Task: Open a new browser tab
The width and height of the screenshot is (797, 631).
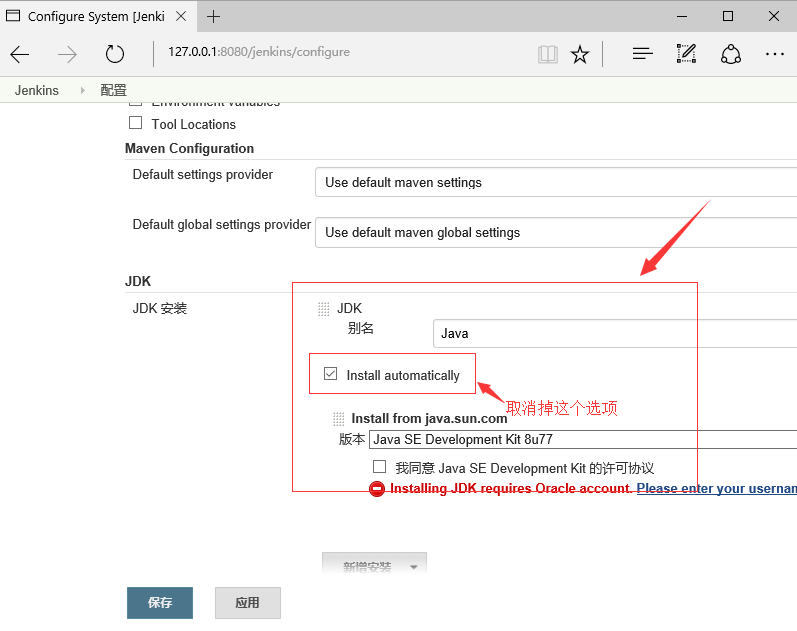Action: [213, 16]
